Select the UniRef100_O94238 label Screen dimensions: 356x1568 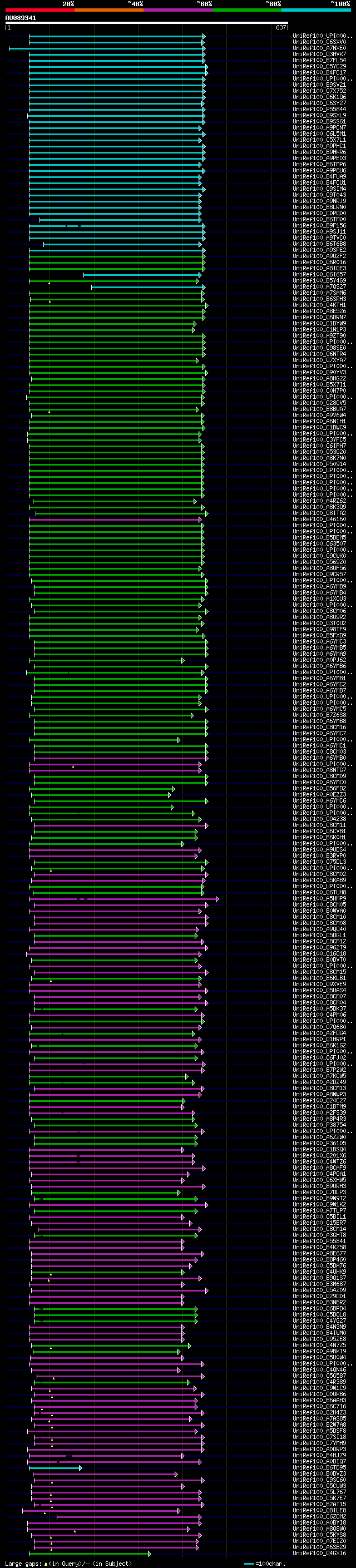[x=319, y=819]
